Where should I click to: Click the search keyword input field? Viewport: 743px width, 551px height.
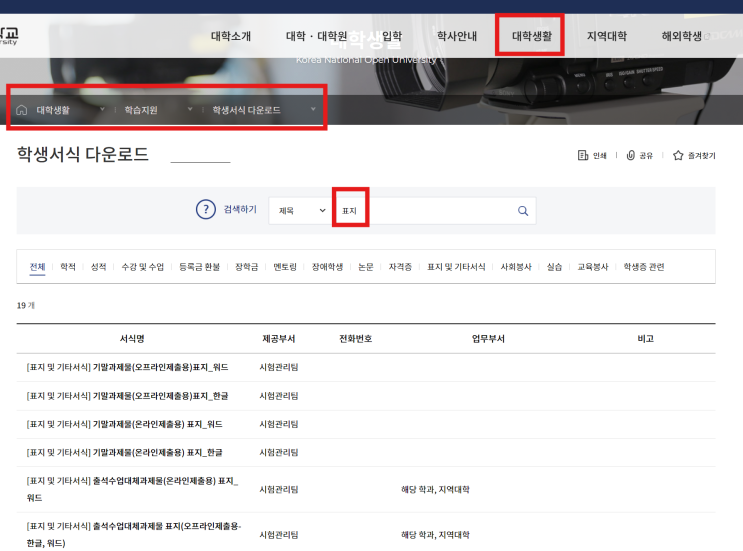click(x=426, y=210)
